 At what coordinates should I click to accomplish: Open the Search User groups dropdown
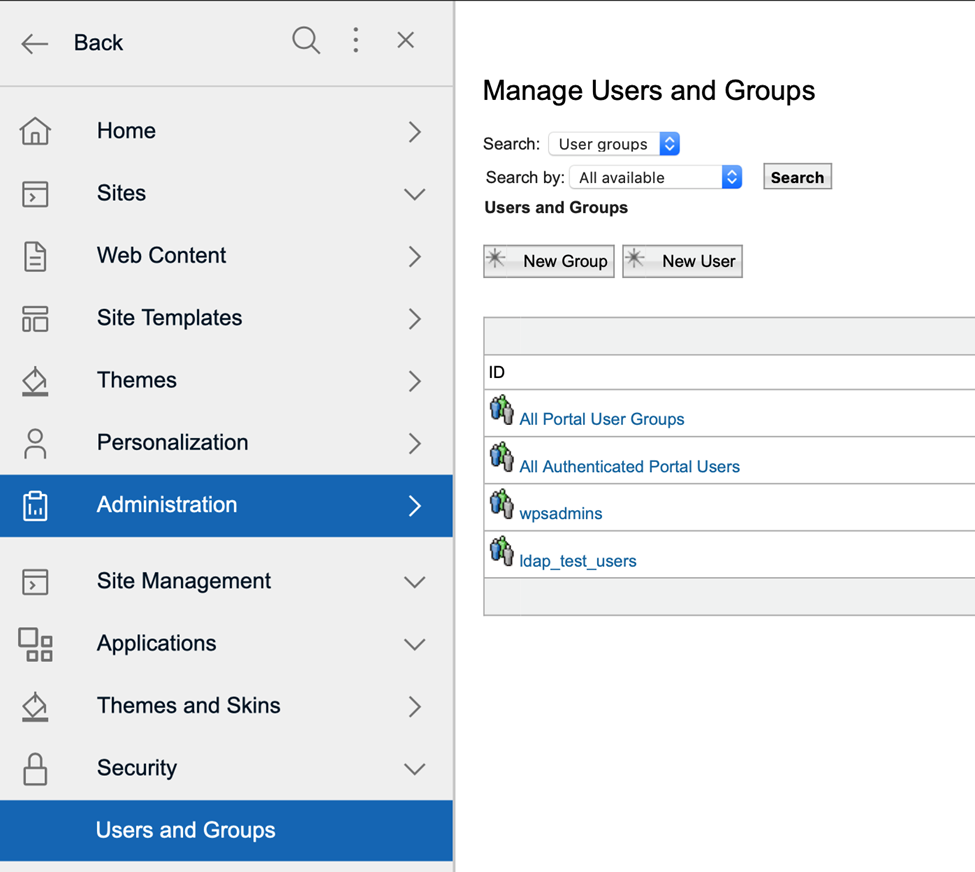tap(614, 144)
